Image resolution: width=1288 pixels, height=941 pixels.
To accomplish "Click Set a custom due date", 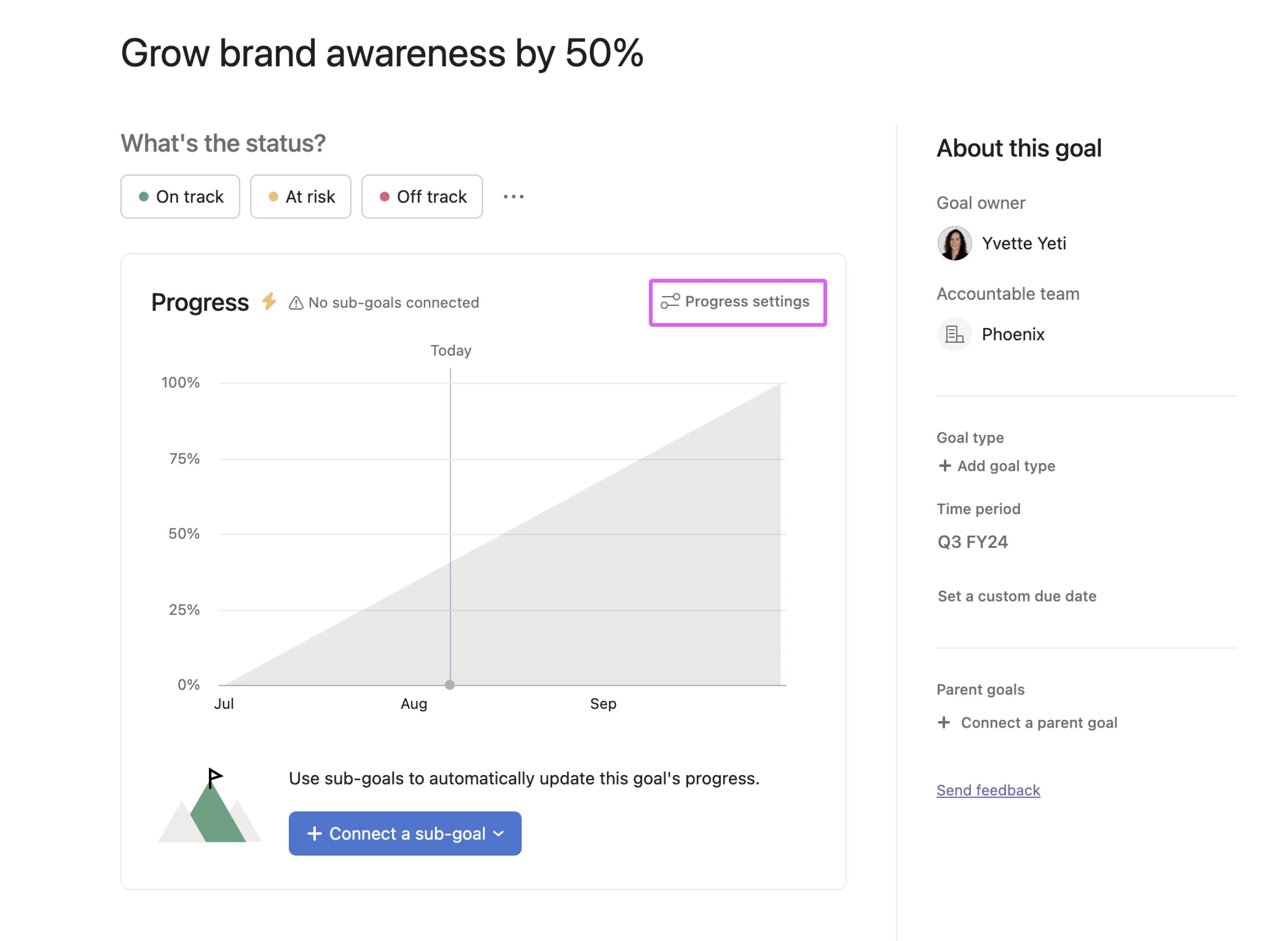I will [x=1017, y=596].
